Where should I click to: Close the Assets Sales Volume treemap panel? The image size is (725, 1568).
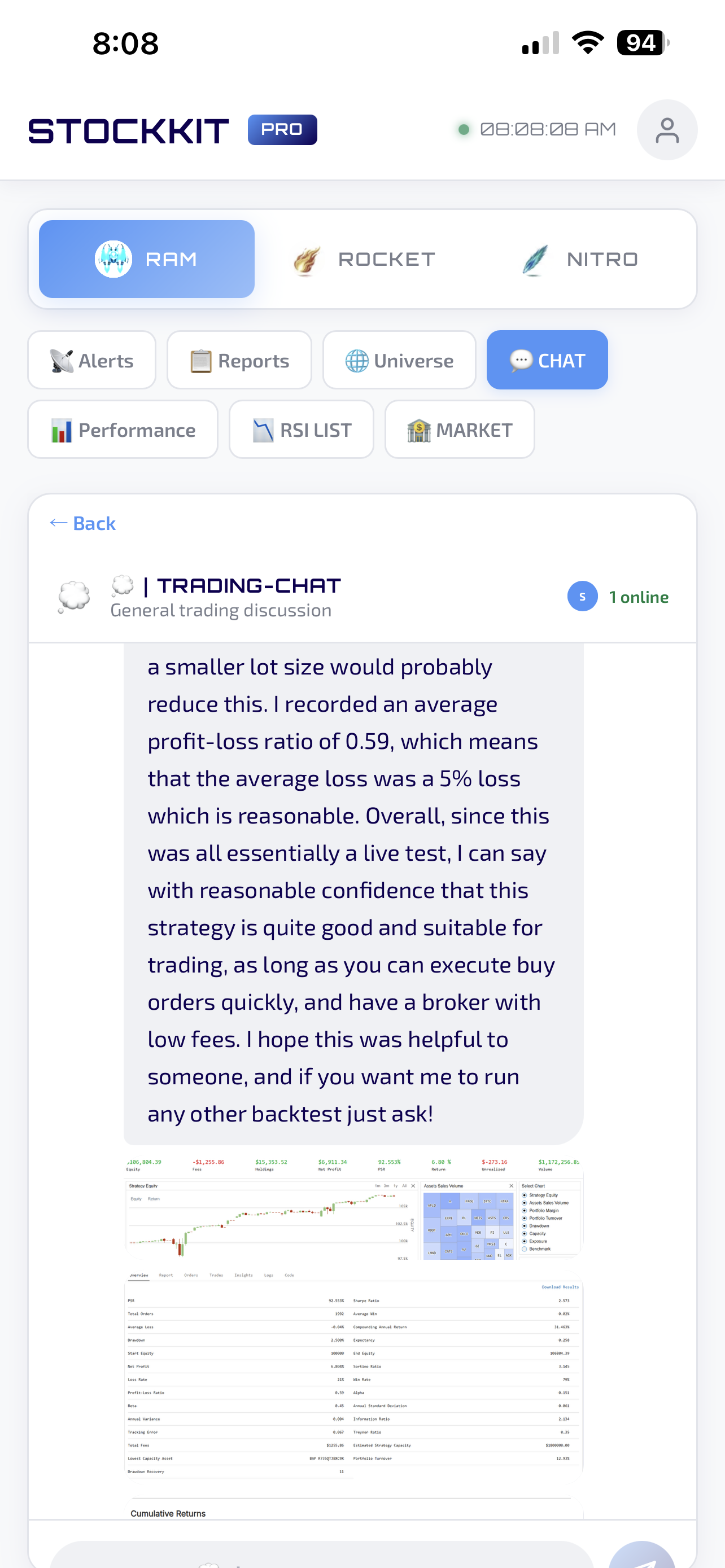(512, 1186)
